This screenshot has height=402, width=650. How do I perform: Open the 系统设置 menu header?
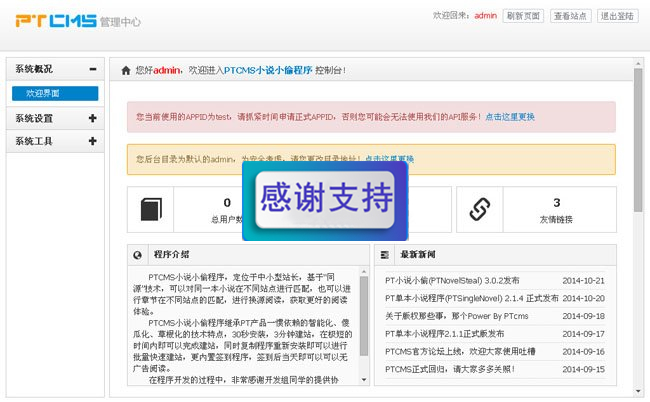55,118
